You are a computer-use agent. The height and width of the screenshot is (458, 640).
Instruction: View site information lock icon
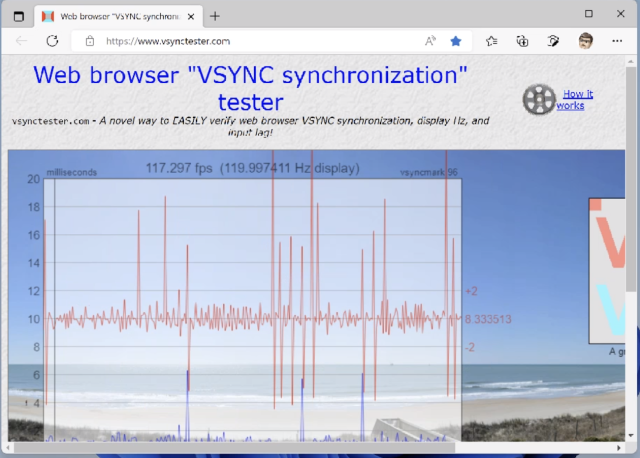[90, 41]
